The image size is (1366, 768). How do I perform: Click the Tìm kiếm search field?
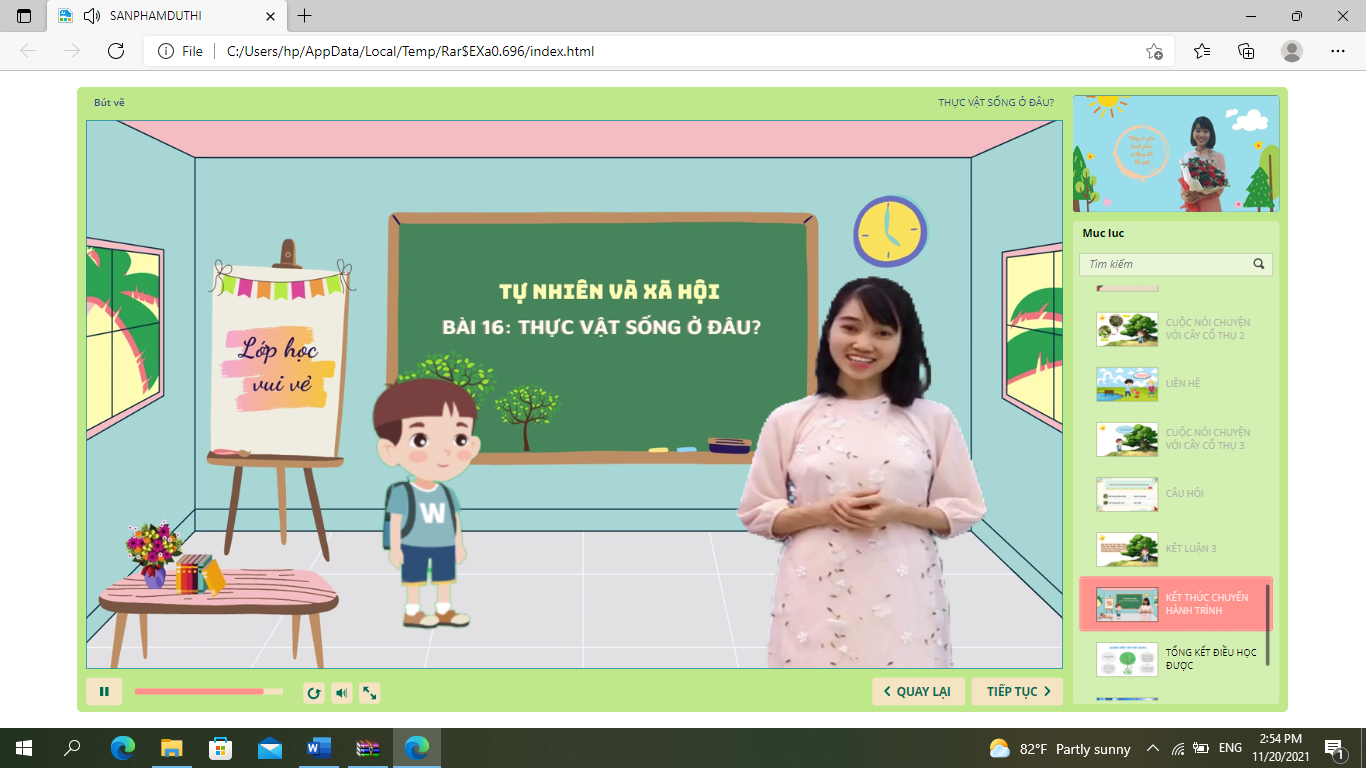point(1164,264)
